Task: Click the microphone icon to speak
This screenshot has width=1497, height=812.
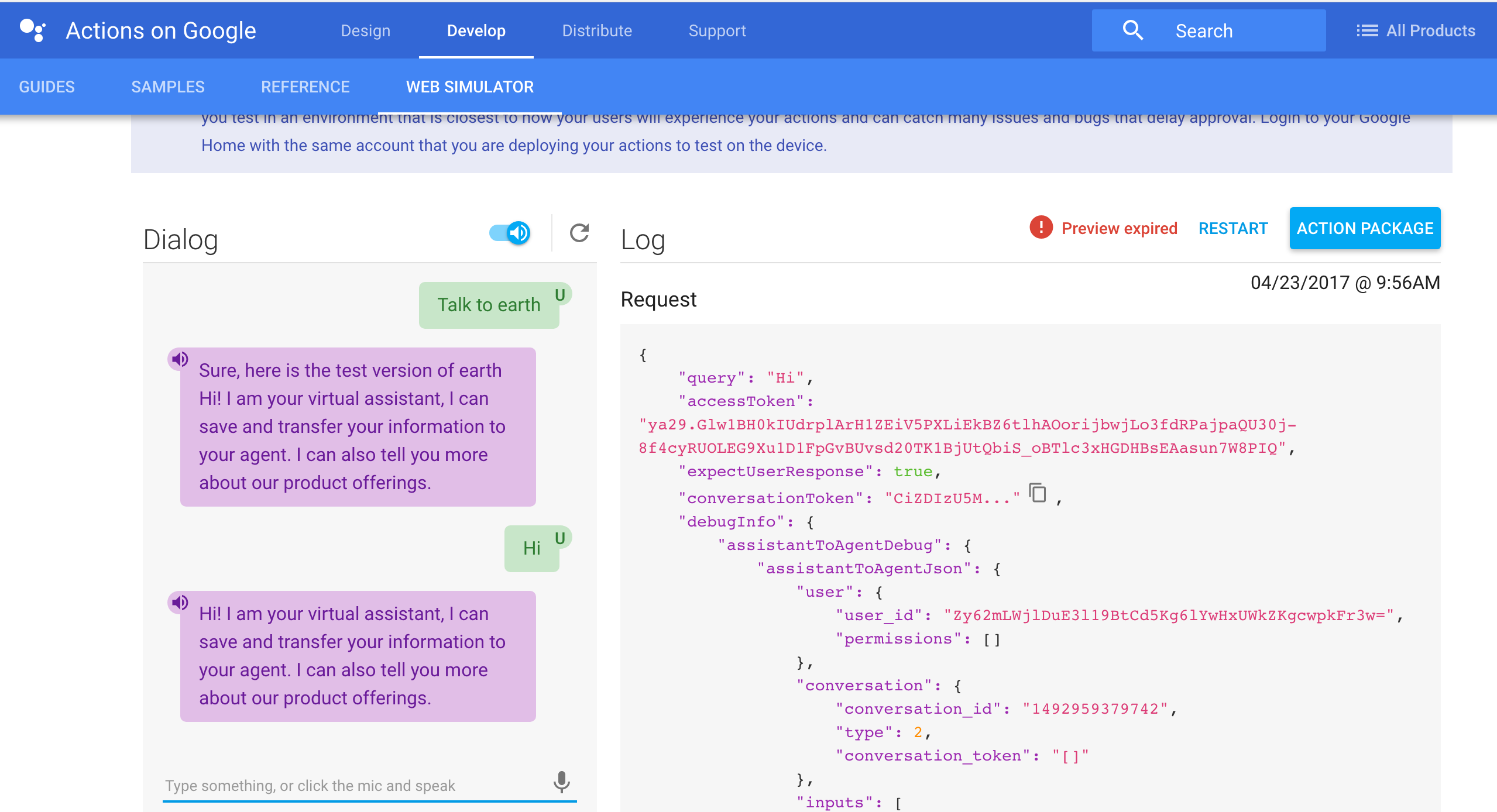Action: pos(561,782)
